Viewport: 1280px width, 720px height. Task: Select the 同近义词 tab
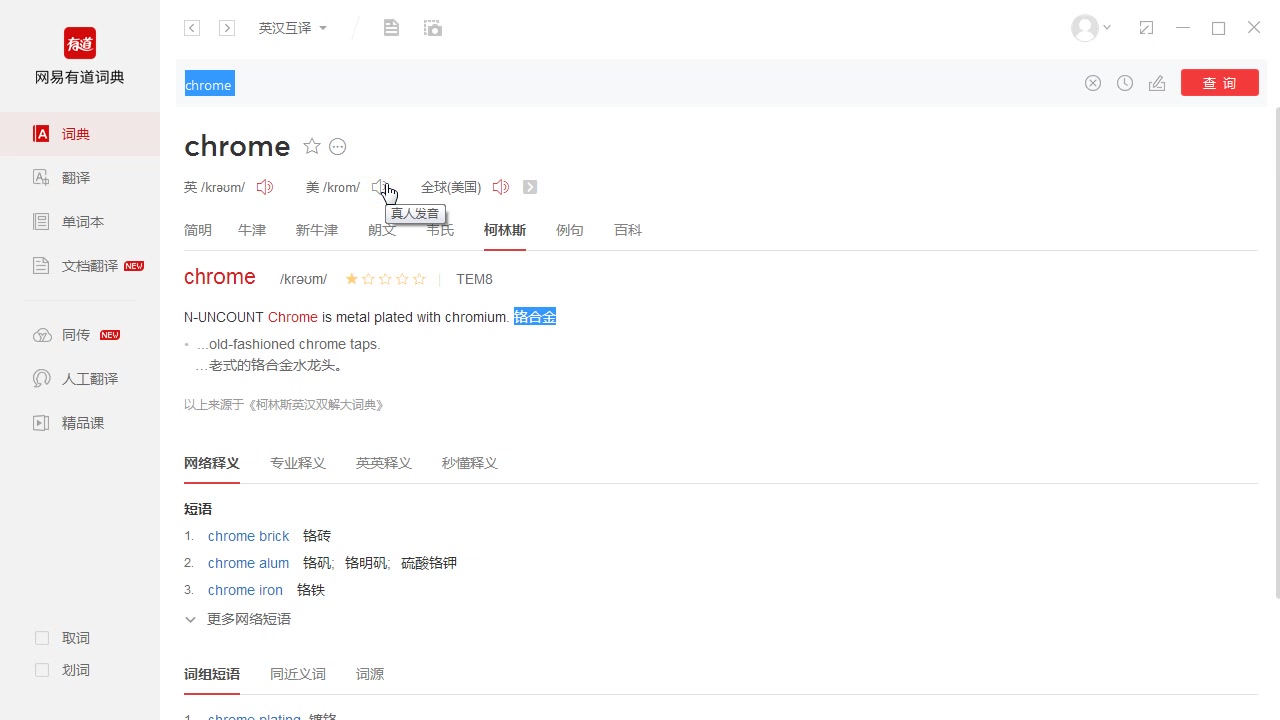298,674
